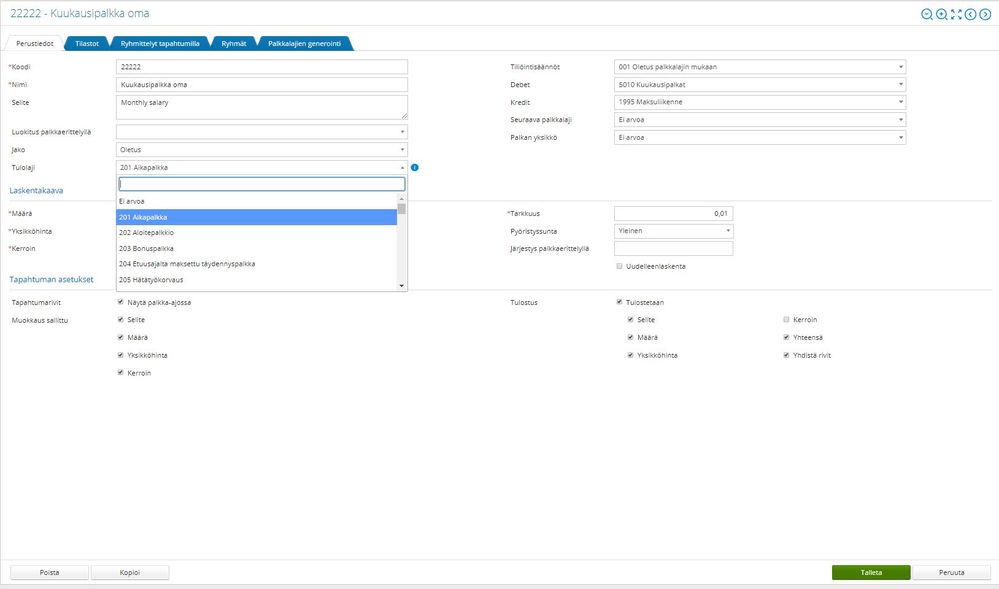Open the Tiliöintisäännöt dropdown
The image size is (999, 589).
[760, 67]
